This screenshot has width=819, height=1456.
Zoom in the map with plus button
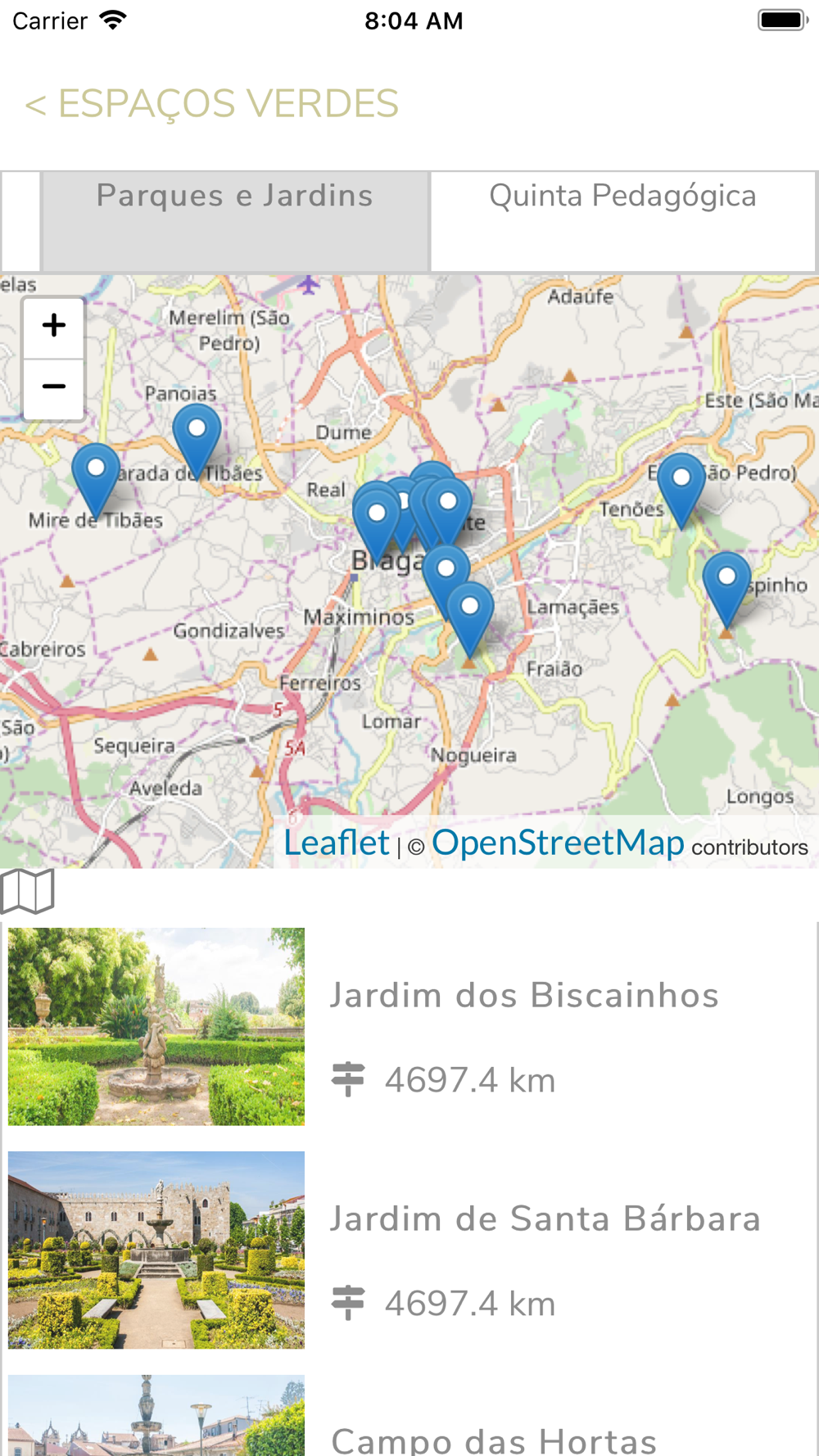tap(53, 326)
